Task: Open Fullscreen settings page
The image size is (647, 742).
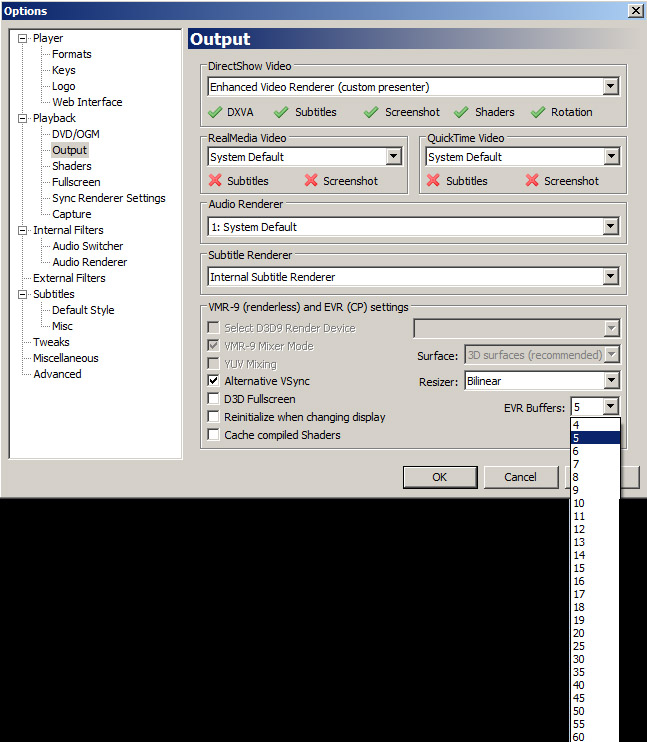Action: click(x=76, y=182)
